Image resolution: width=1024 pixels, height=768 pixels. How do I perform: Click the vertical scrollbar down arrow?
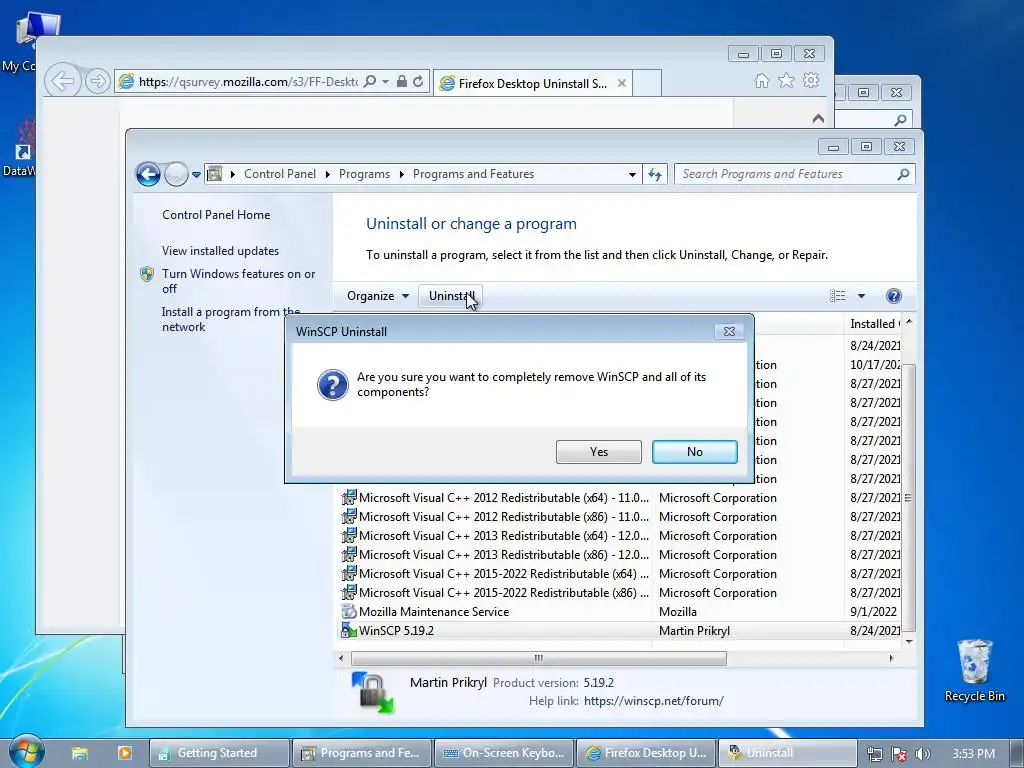(x=908, y=642)
